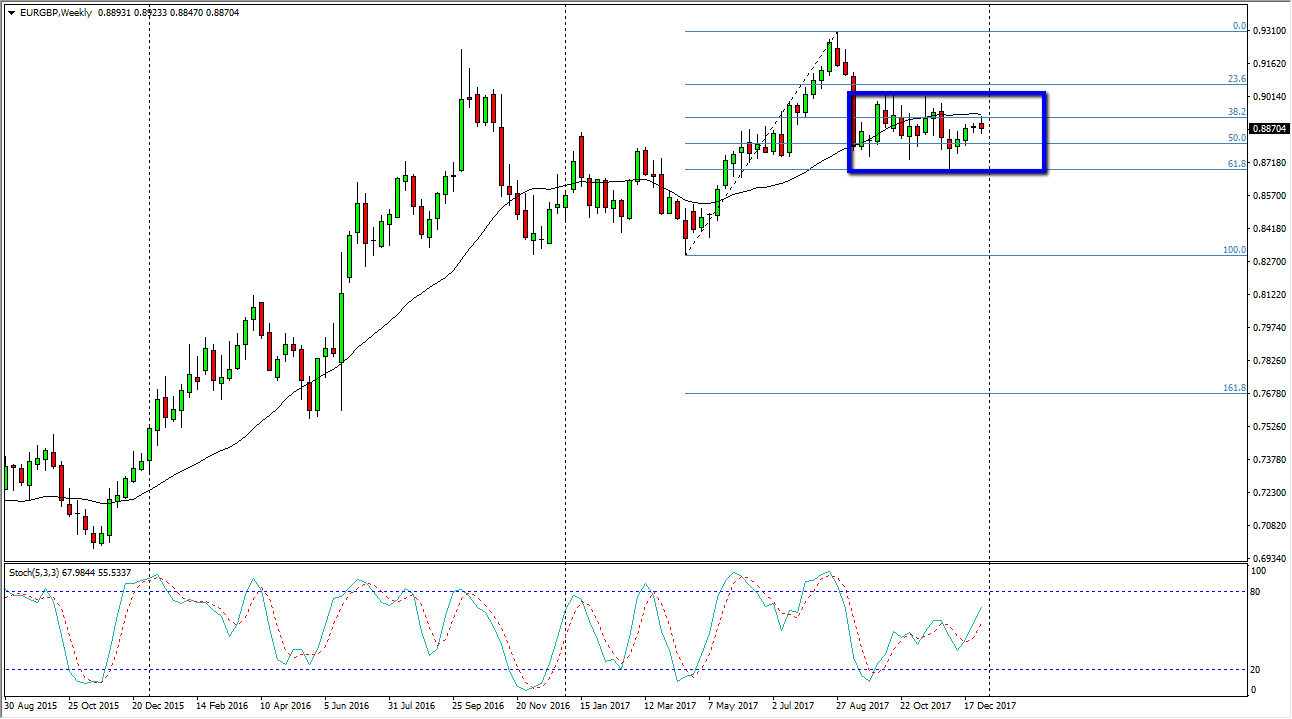Click the 61.8 Fibonacci level label
The height and width of the screenshot is (719, 1292).
tap(1236, 164)
